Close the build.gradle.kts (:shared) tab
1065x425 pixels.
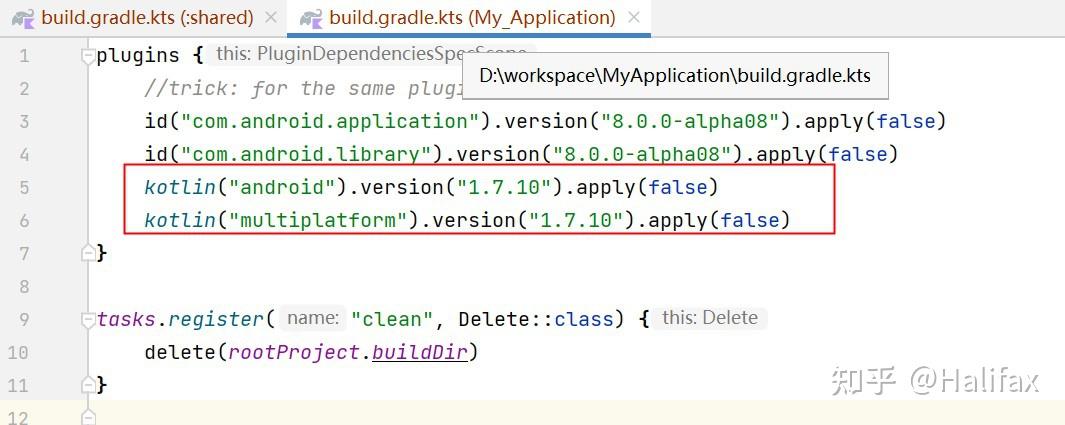pos(270,18)
